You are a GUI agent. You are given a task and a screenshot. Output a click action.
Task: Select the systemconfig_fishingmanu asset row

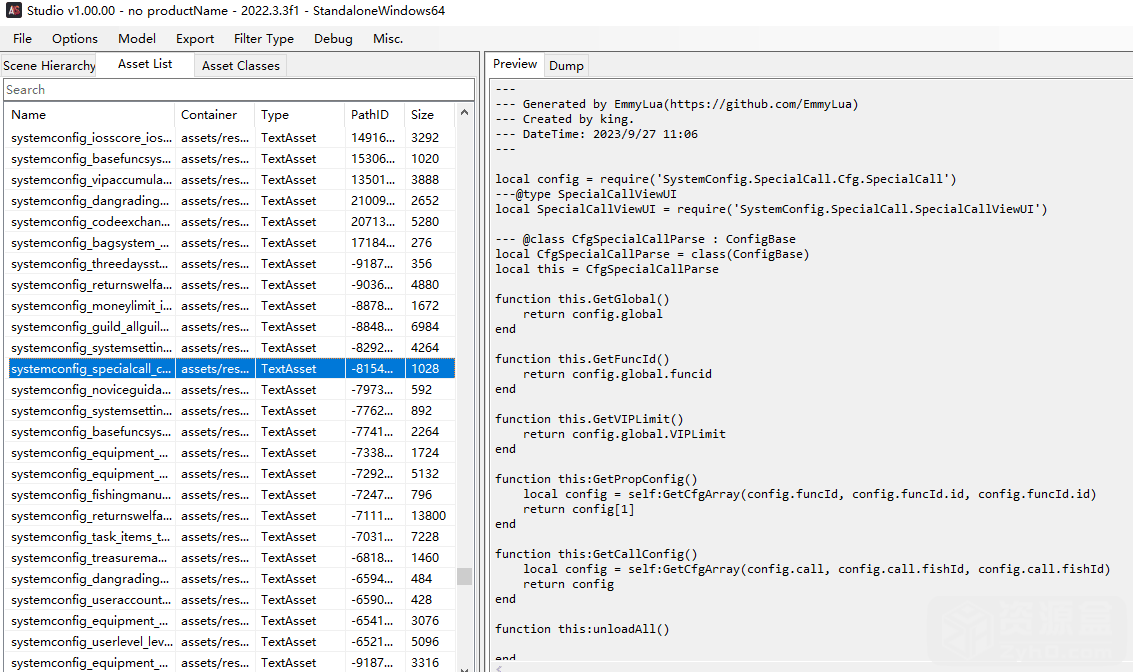(x=90, y=495)
